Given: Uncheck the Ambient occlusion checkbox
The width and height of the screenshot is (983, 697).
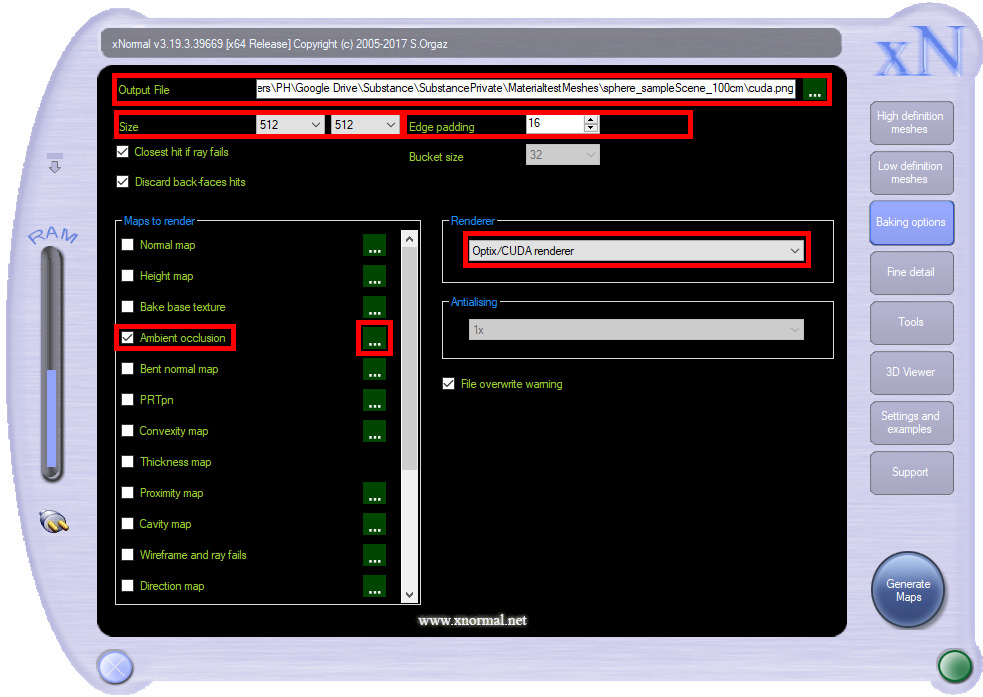Looking at the screenshot, I should [127, 338].
